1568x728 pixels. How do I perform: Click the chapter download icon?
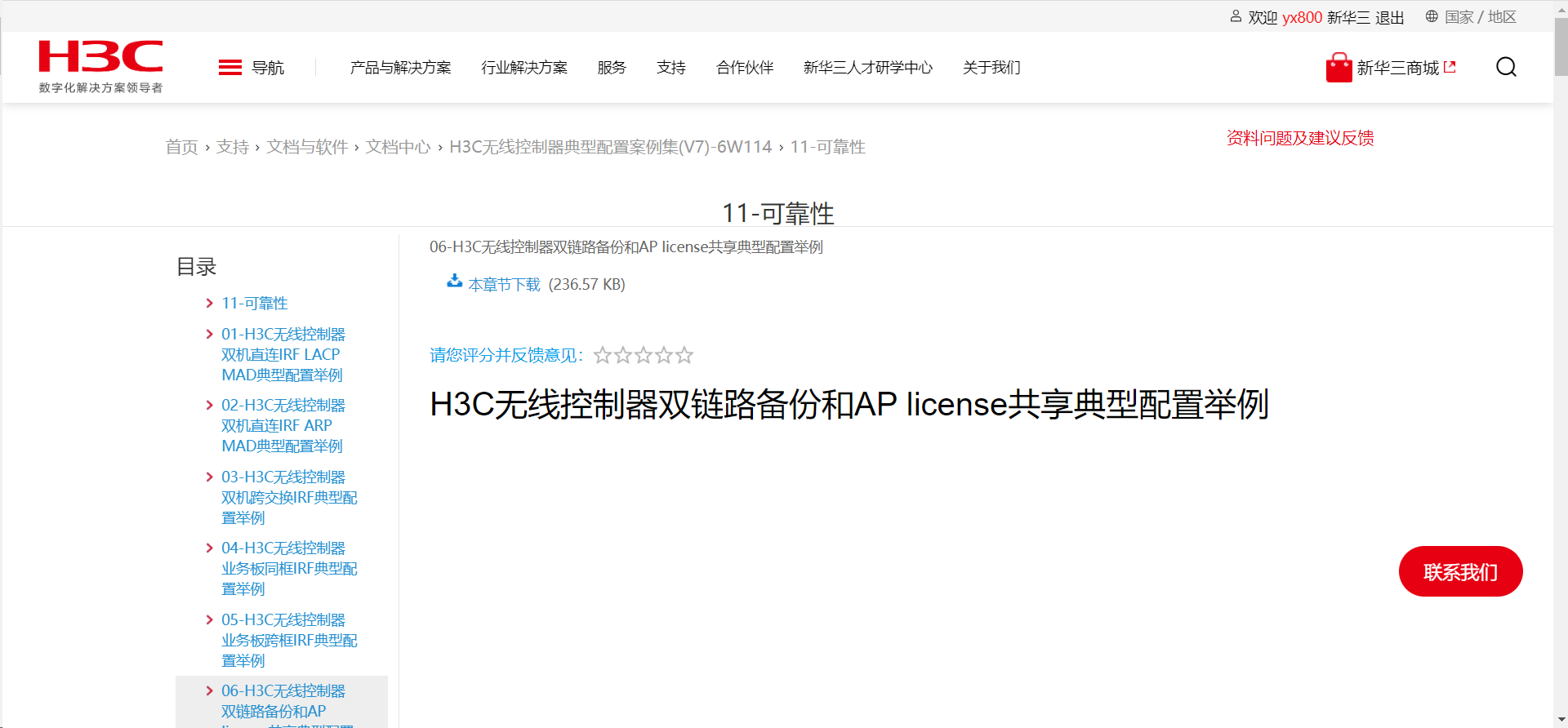(455, 282)
